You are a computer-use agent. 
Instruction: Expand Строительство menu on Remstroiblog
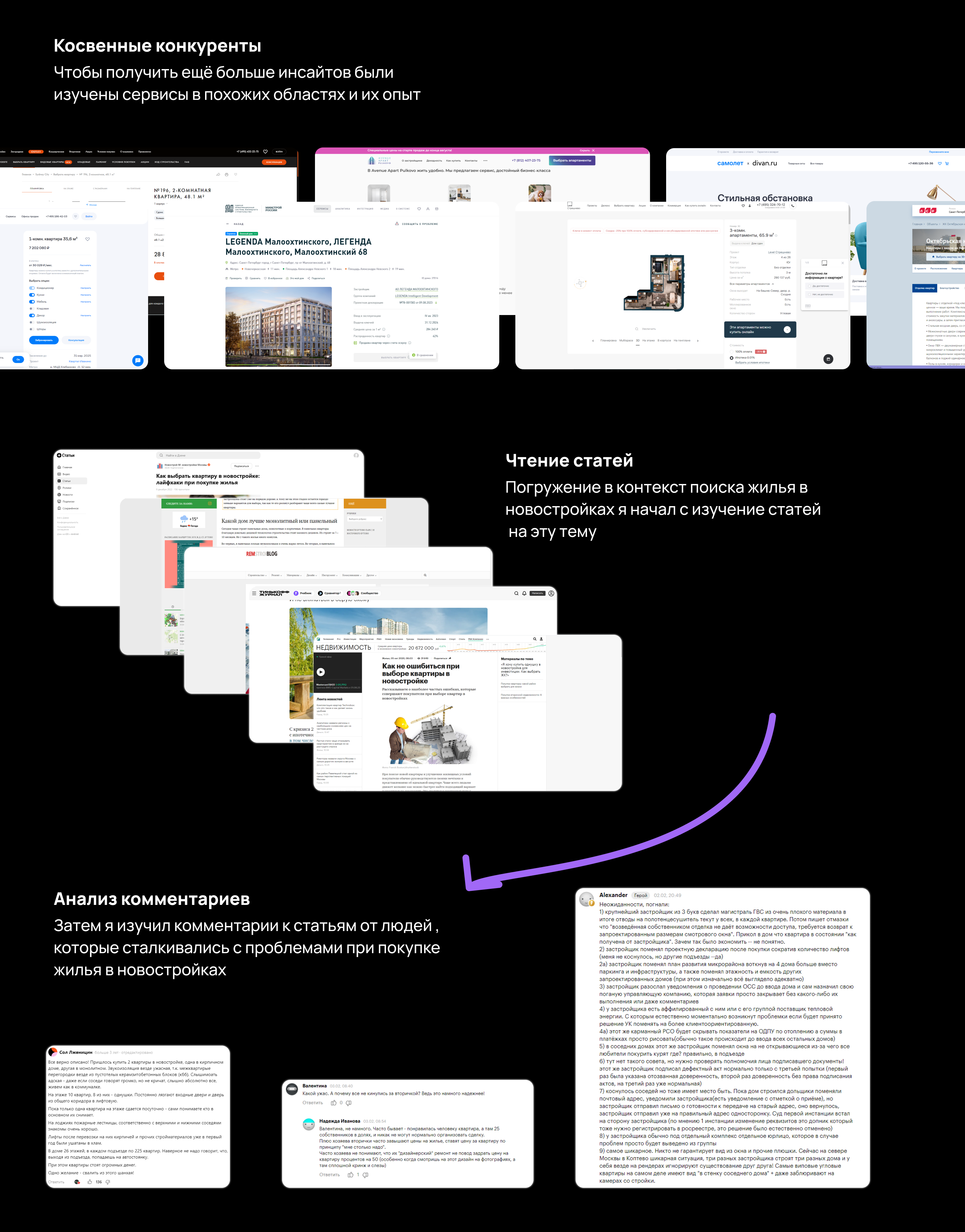point(257,575)
